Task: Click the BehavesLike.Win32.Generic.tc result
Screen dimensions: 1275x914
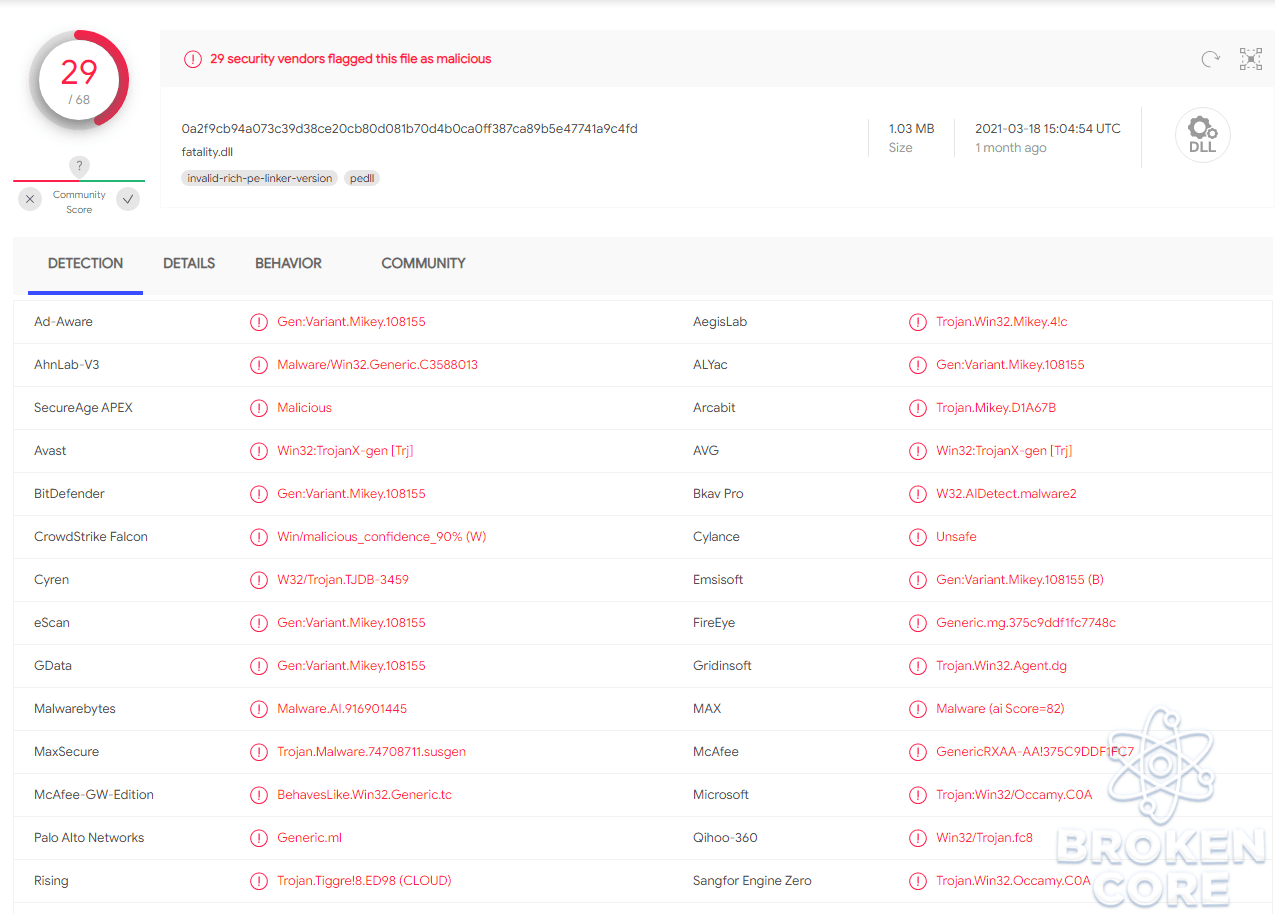Action: click(x=365, y=795)
